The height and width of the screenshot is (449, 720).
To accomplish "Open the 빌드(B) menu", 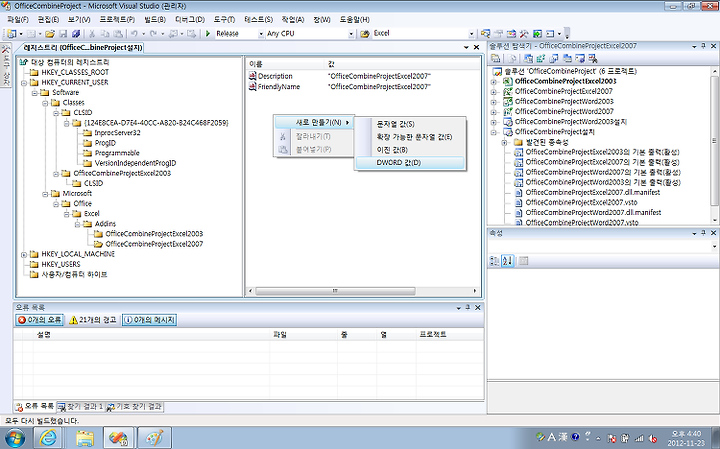I will pyautogui.click(x=155, y=20).
